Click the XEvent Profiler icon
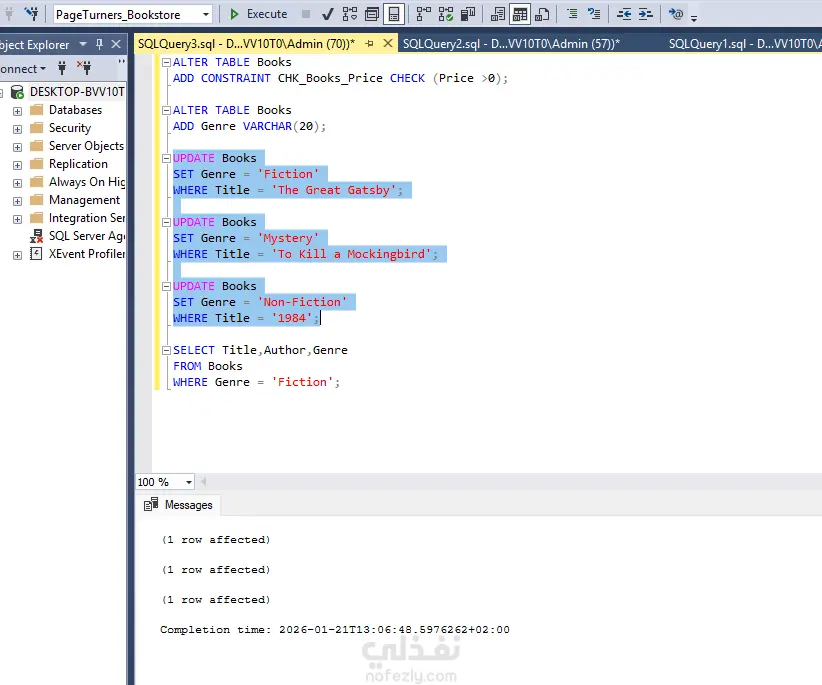822x685 pixels. pos(36,254)
